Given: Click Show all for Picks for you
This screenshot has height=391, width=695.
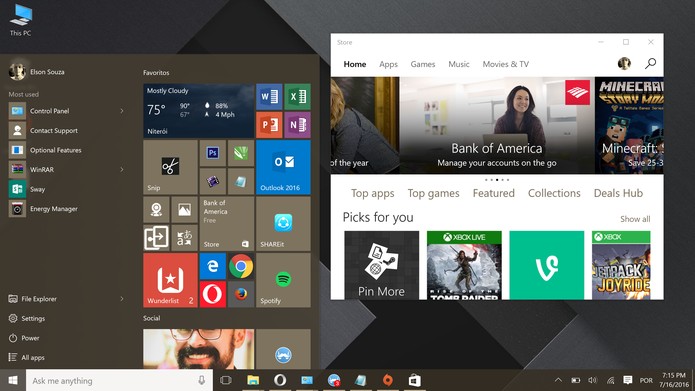Looking at the screenshot, I should tap(635, 219).
